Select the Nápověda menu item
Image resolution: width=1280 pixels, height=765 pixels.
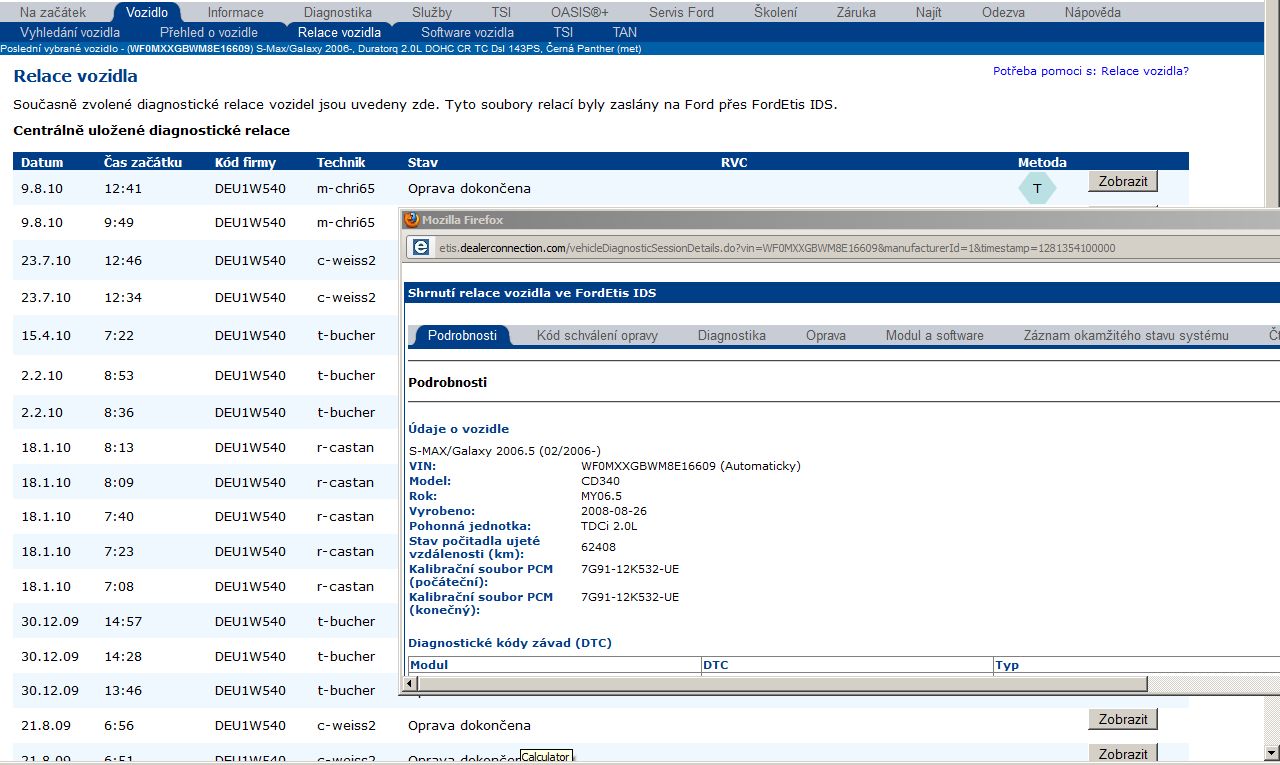pos(1092,12)
